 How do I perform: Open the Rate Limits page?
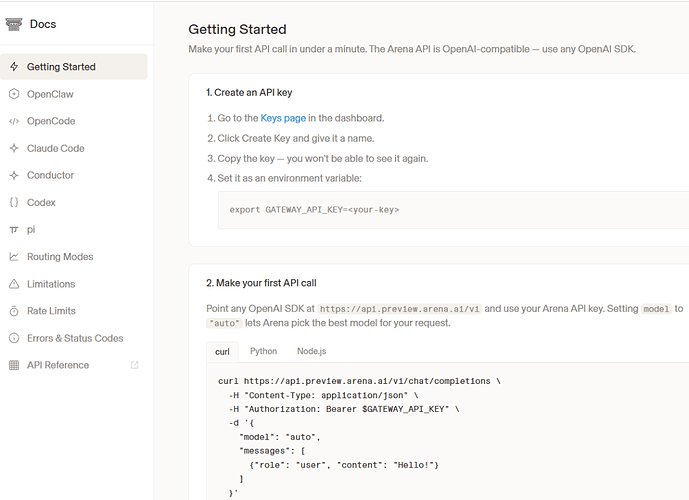74,311
